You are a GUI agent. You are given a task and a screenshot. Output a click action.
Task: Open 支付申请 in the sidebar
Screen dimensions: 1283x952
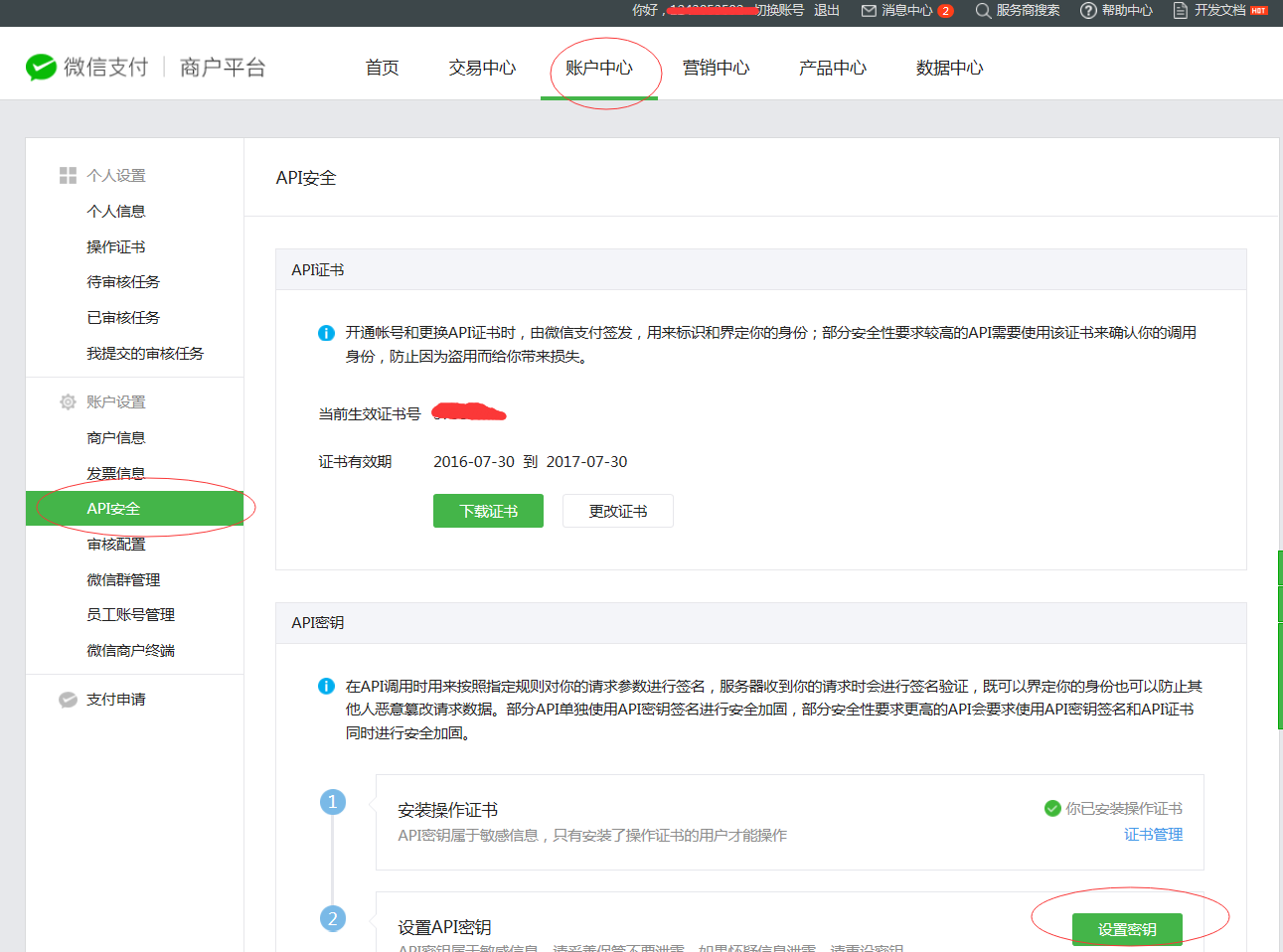click(116, 700)
